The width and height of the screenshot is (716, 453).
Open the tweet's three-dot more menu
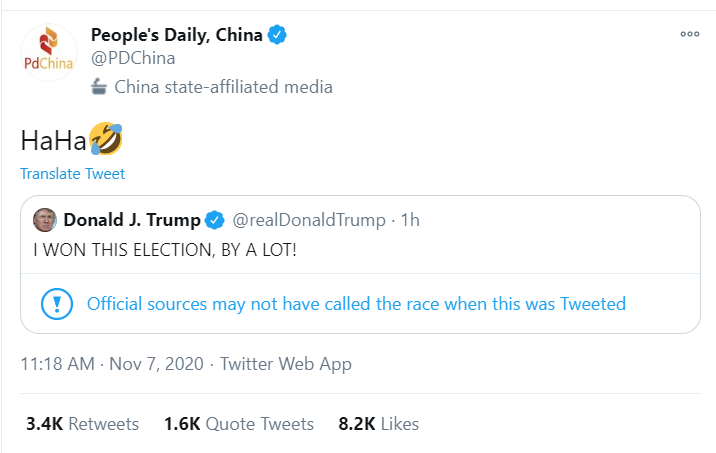click(689, 34)
